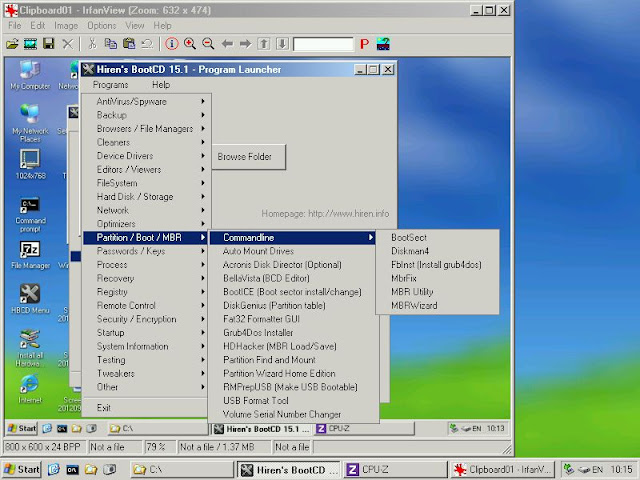
Task: Go to previous image with left arrow
Action: 227,44
